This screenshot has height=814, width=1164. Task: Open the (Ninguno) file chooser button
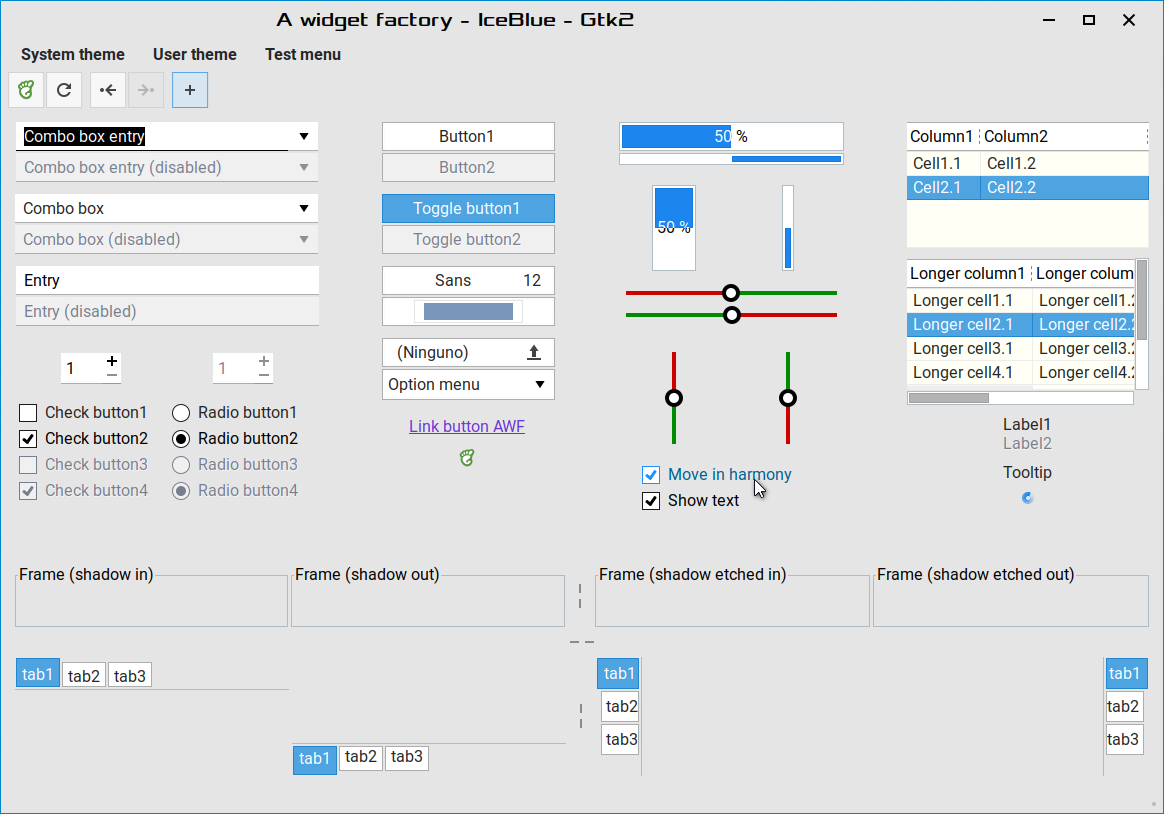click(468, 352)
